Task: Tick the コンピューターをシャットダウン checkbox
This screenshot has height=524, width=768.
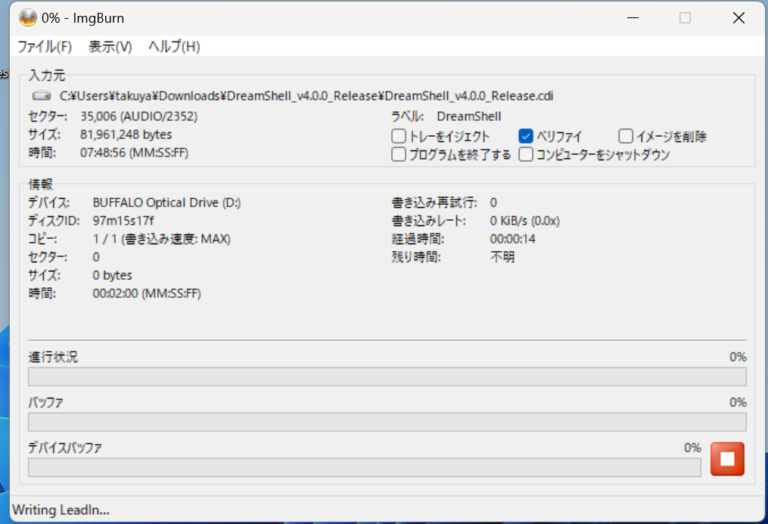Action: (526, 155)
